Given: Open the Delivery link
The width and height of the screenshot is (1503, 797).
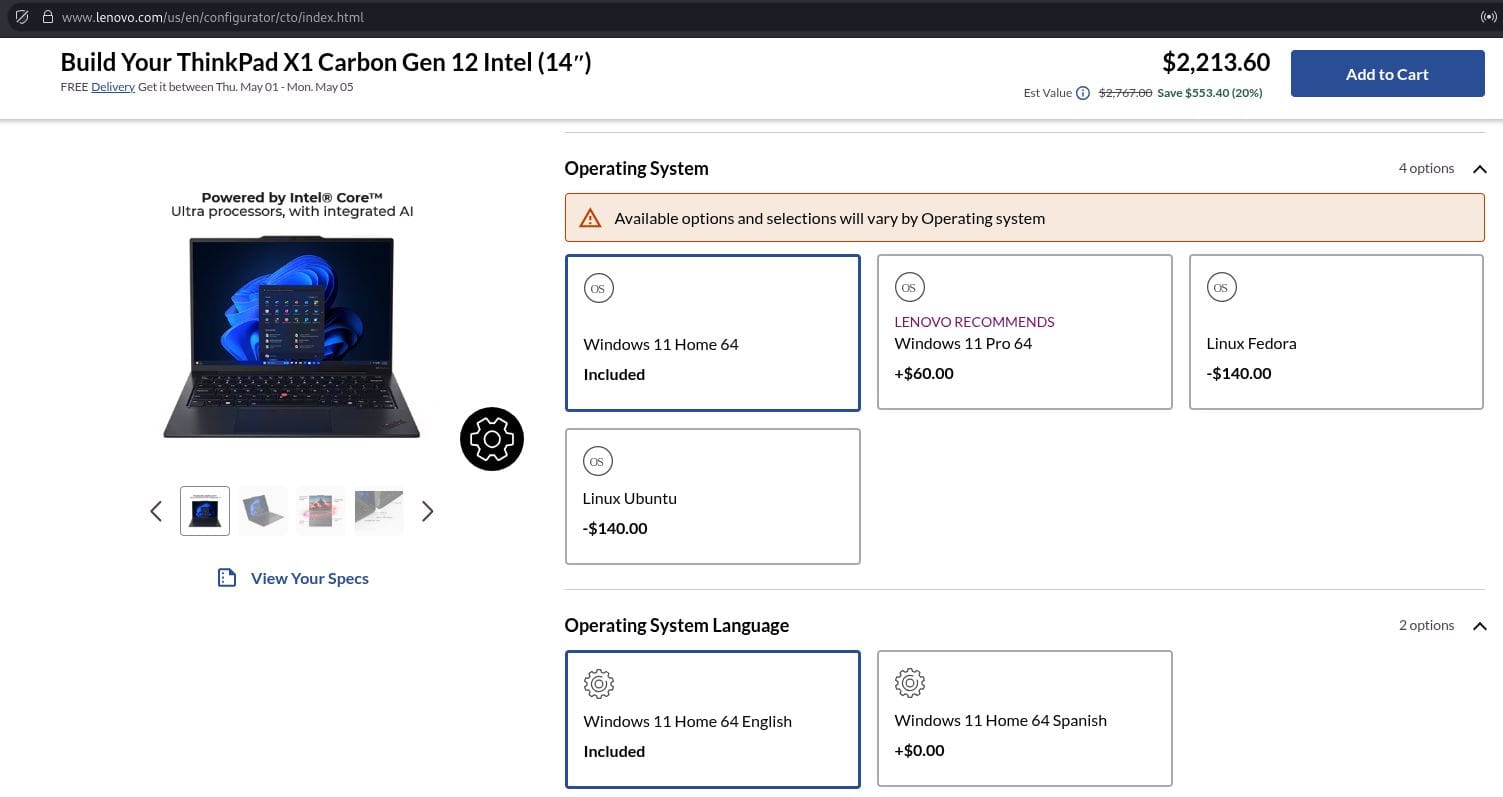Looking at the screenshot, I should pos(113,87).
